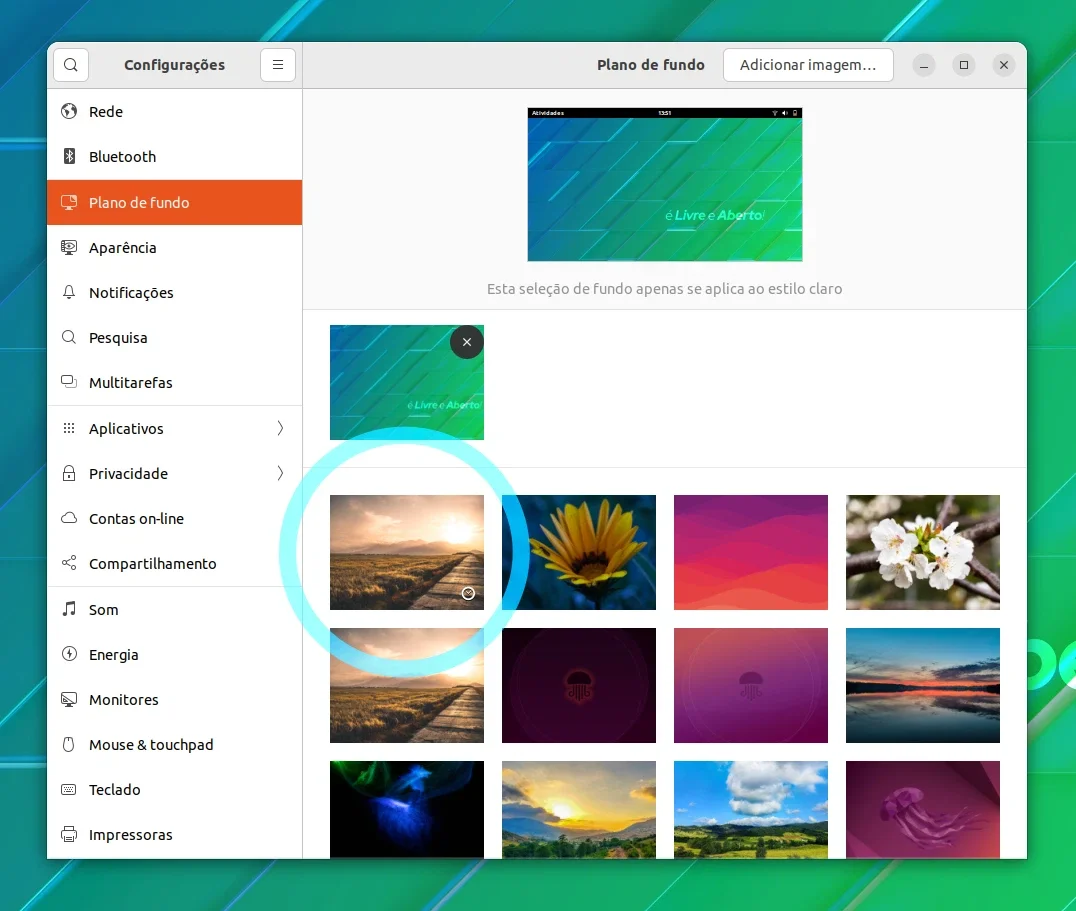Screen dimensions: 1076x911
Task: Remove the custom wallpaper with X badge
Action: 467,342
